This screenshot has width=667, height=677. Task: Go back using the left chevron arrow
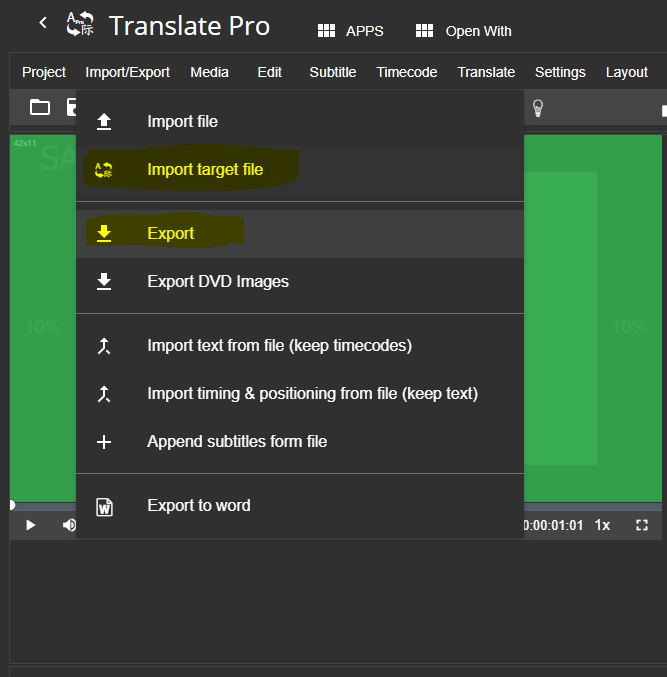(x=43, y=22)
